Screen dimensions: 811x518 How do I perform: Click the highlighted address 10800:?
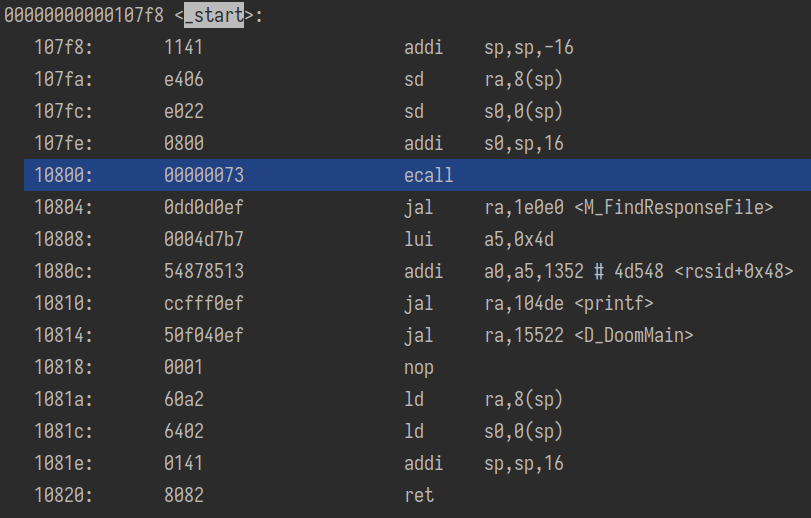click(64, 175)
